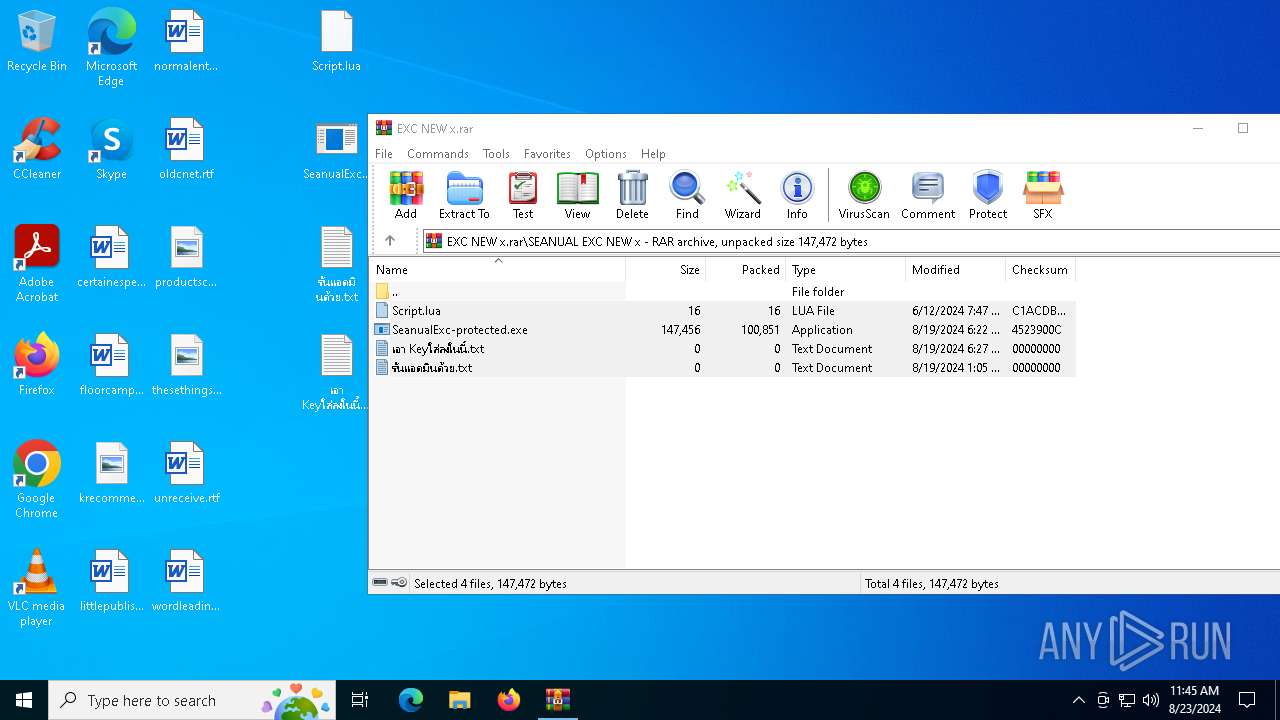Select the unreceive.rtf desktop document
This screenshot has height=720, width=1280.
coord(186,473)
